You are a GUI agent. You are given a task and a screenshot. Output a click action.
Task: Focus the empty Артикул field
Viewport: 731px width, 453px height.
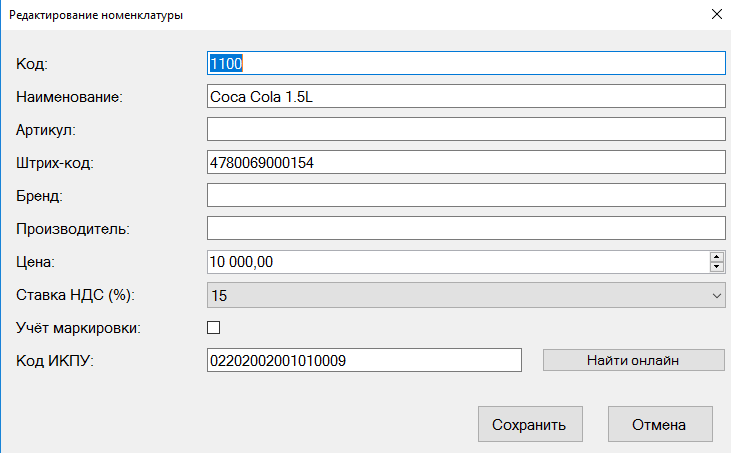(464, 129)
